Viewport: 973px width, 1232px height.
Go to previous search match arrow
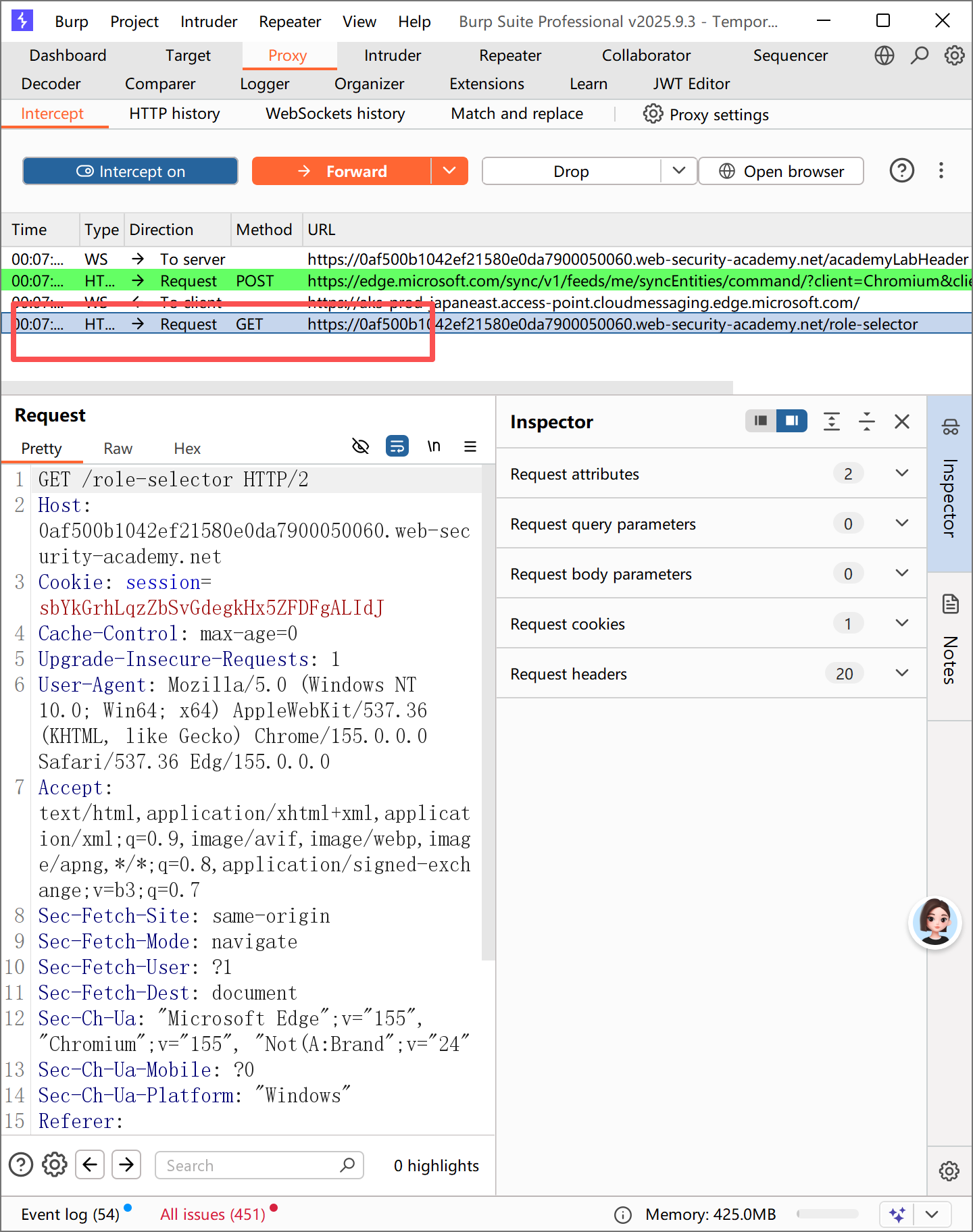(x=90, y=1164)
